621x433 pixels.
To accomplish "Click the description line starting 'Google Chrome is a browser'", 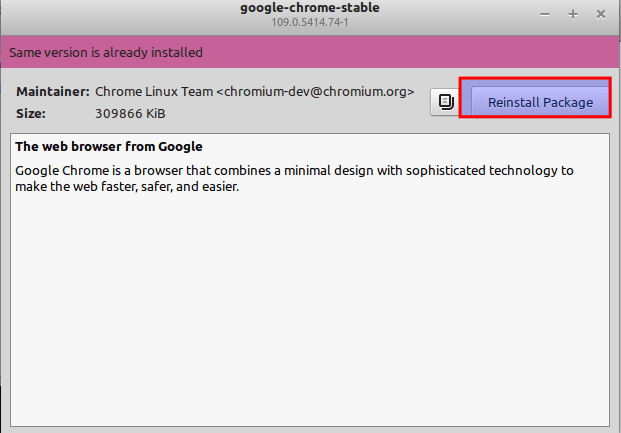I will click(x=294, y=171).
